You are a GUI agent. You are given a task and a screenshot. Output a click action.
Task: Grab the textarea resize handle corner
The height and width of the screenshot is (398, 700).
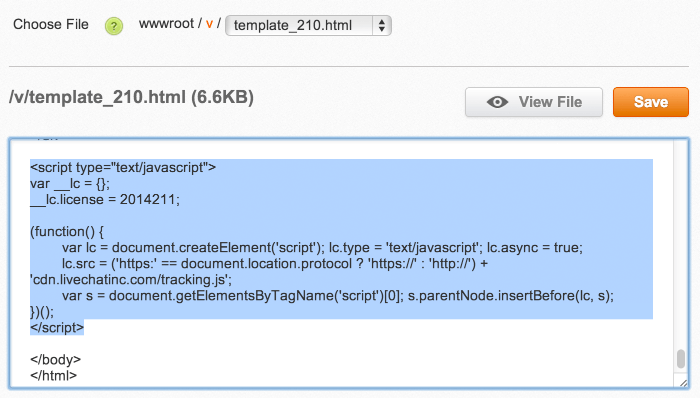click(683, 382)
